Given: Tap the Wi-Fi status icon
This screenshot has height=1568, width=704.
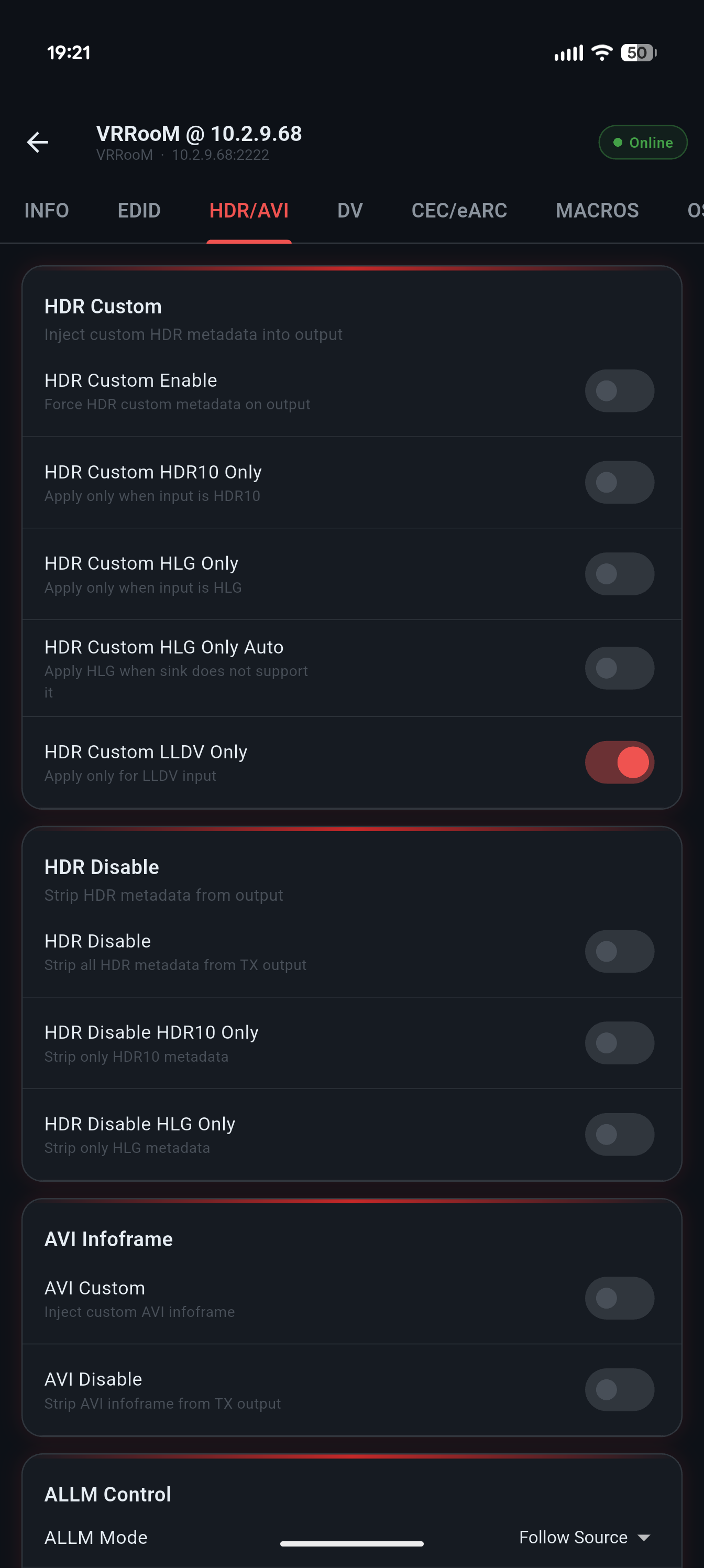Looking at the screenshot, I should coord(602,53).
